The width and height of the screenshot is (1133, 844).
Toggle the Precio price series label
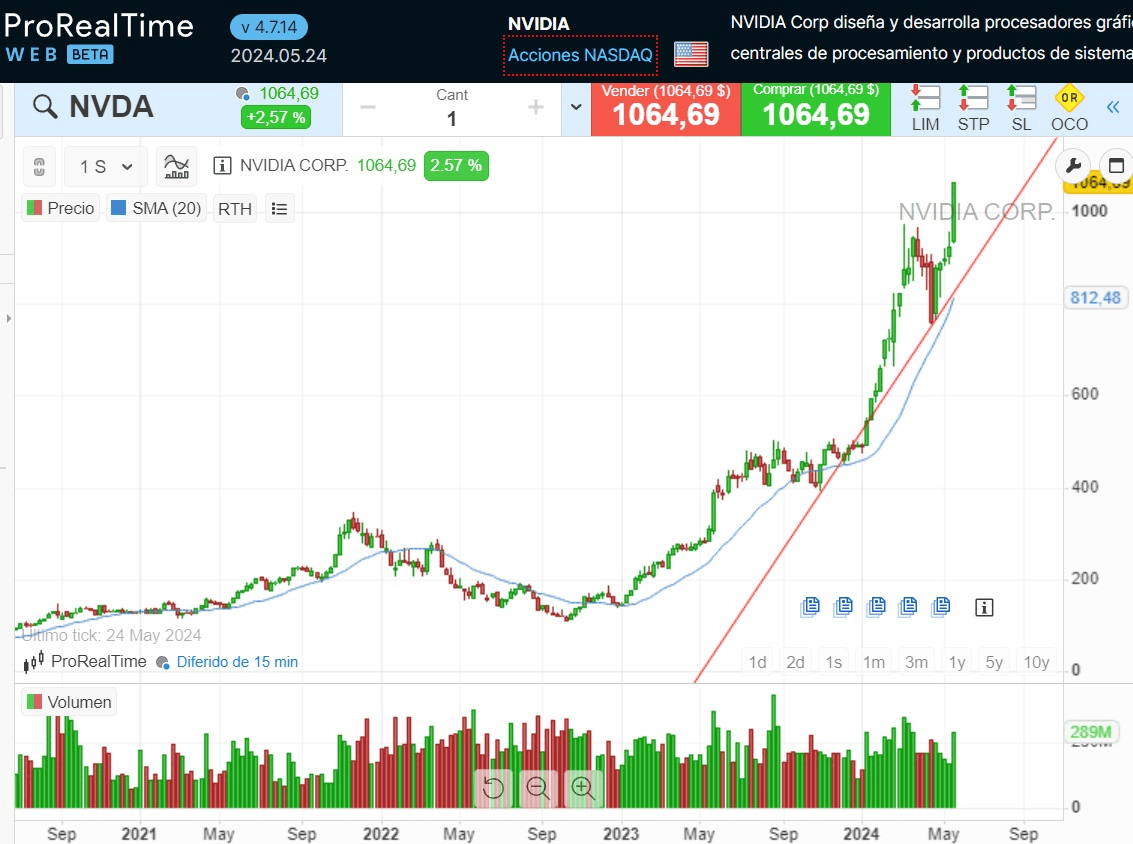point(61,208)
